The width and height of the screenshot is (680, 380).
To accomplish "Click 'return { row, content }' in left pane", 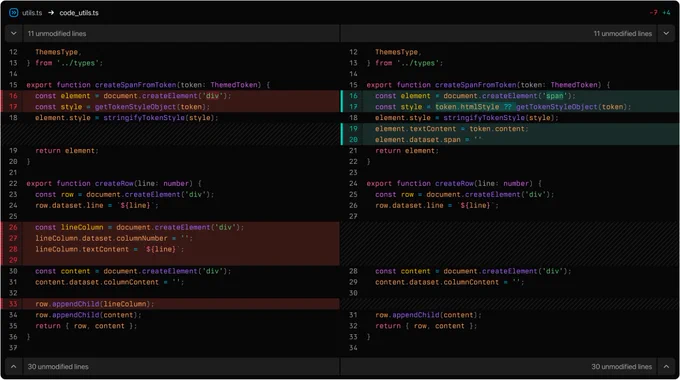I will pos(86,326).
